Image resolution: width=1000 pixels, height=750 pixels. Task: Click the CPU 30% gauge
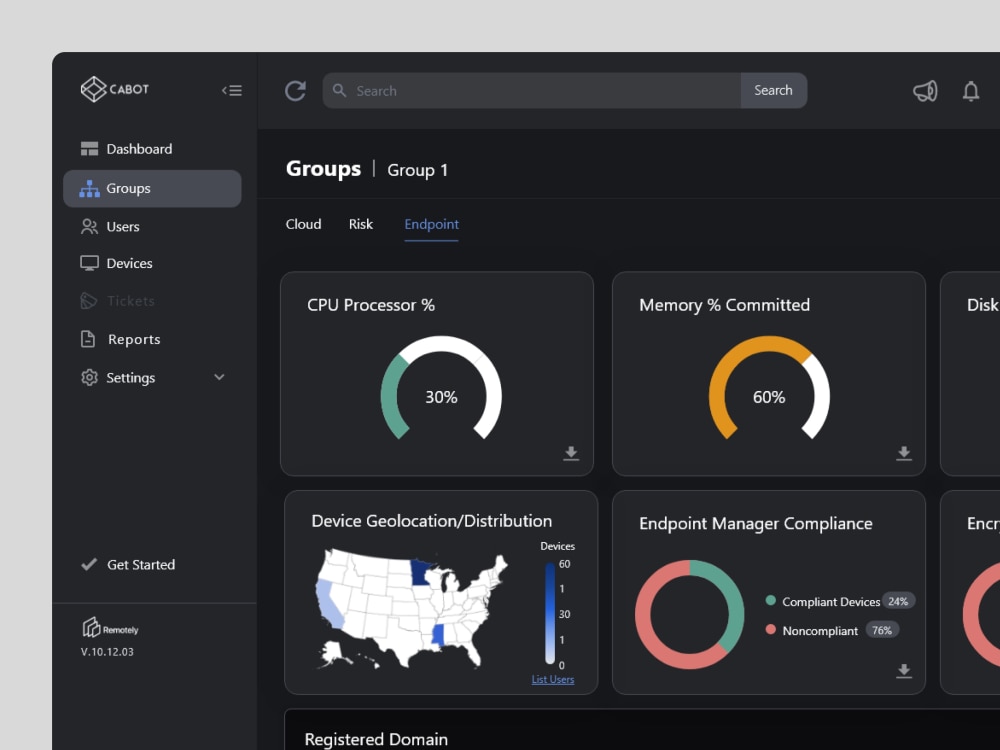pyautogui.click(x=441, y=388)
